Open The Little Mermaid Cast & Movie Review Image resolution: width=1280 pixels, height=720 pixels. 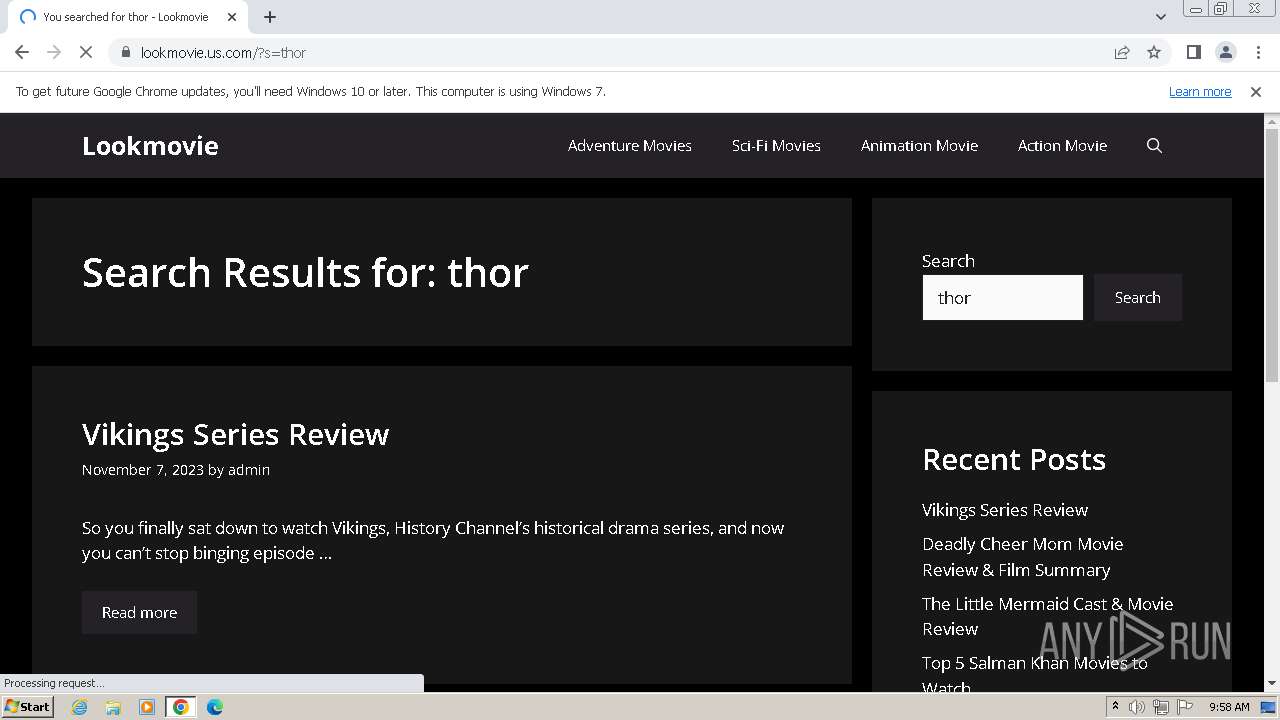[1047, 616]
